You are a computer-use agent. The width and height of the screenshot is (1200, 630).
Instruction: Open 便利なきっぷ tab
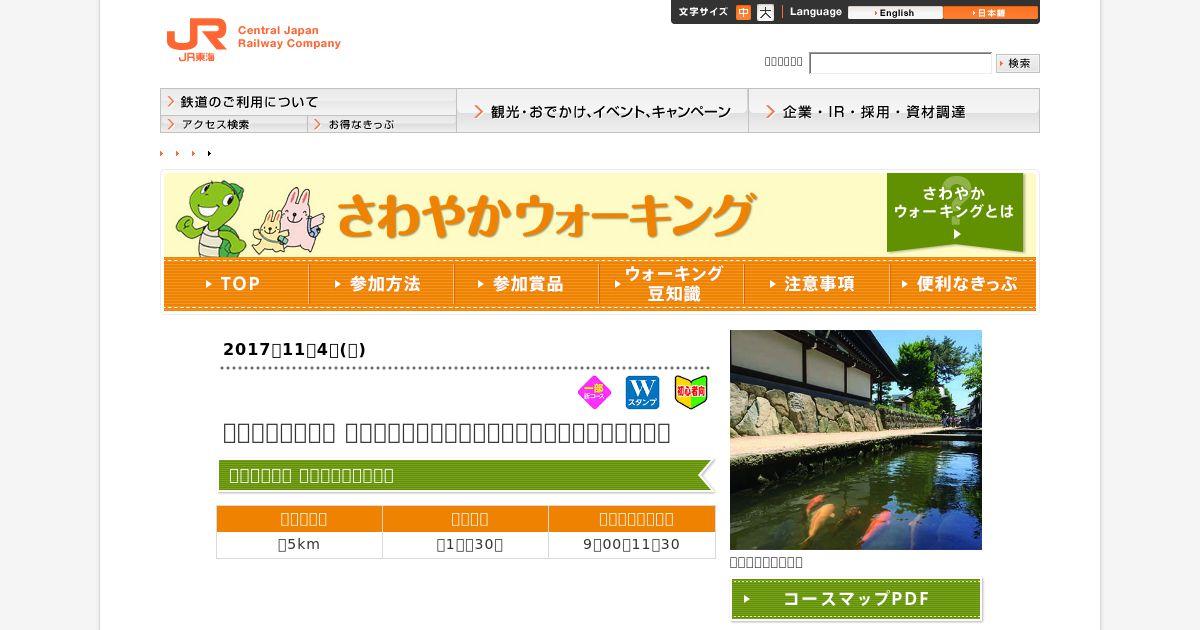pyautogui.click(x=962, y=284)
